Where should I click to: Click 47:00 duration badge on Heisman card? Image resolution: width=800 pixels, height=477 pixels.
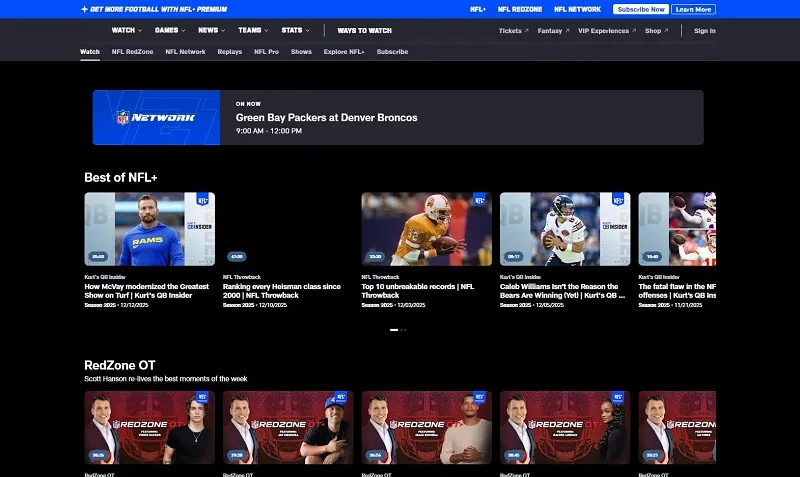(x=237, y=257)
